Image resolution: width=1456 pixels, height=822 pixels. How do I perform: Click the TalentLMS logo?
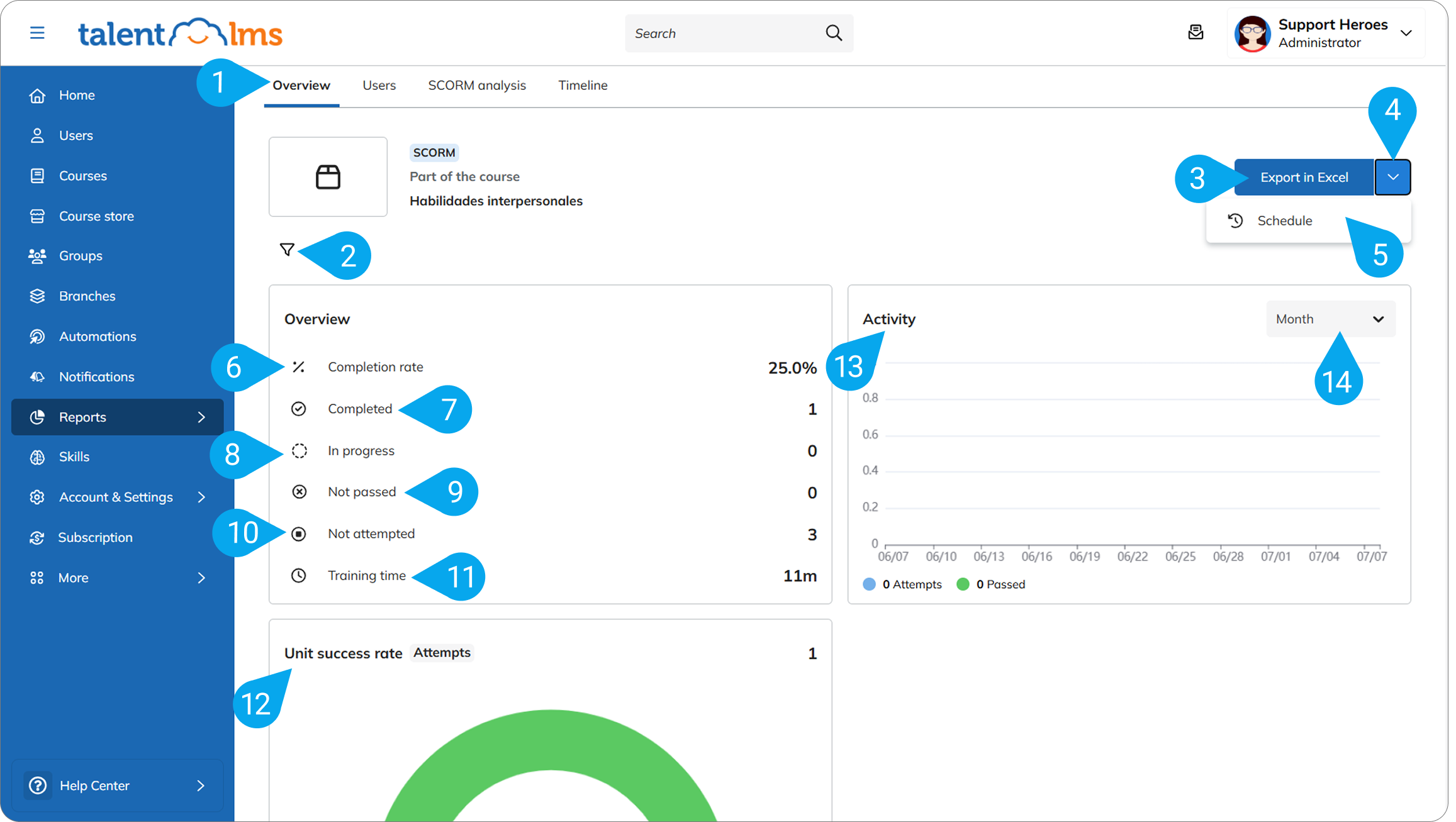click(x=180, y=33)
